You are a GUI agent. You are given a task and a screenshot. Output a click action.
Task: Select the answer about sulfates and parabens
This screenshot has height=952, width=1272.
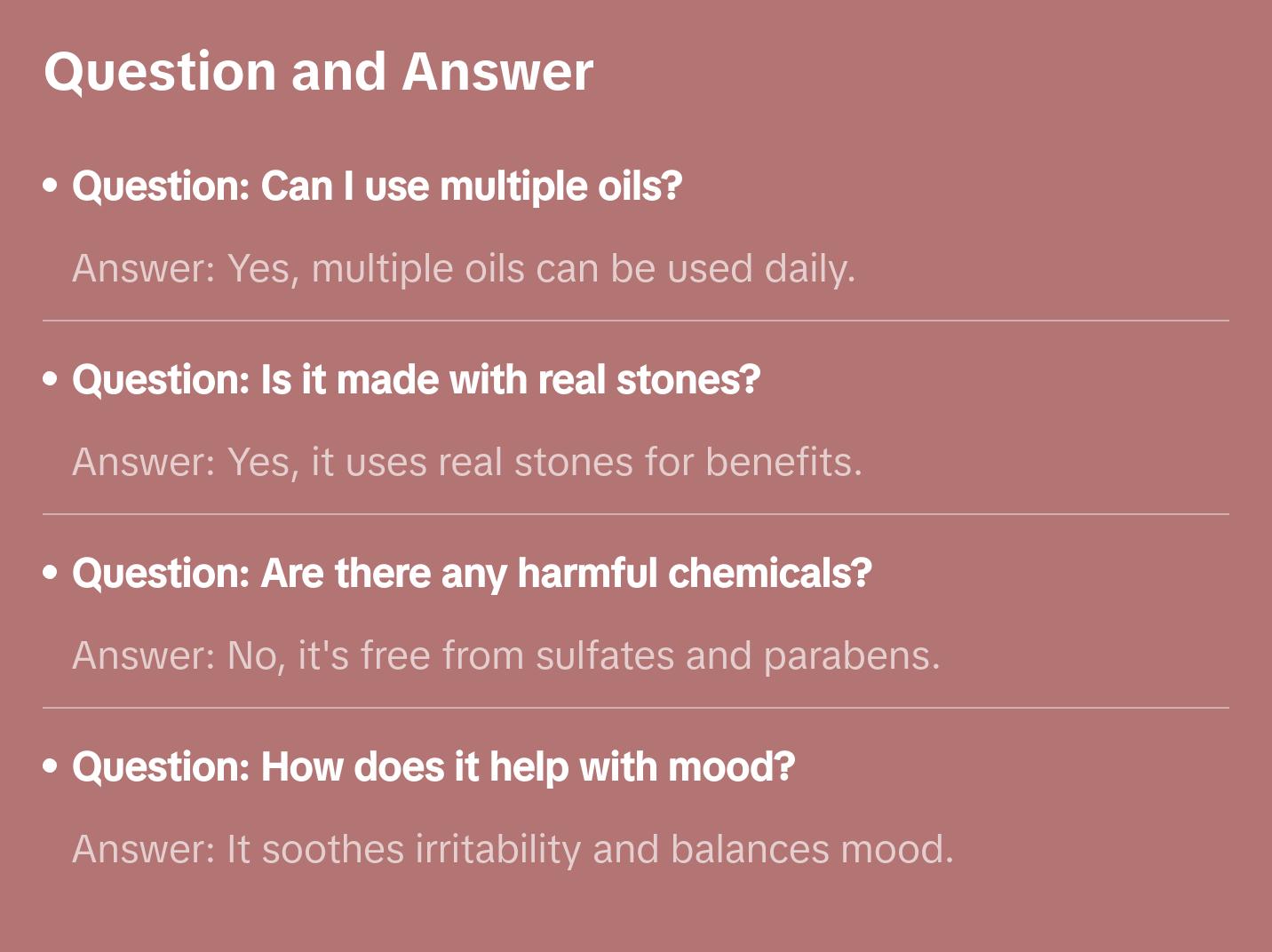tap(505, 656)
